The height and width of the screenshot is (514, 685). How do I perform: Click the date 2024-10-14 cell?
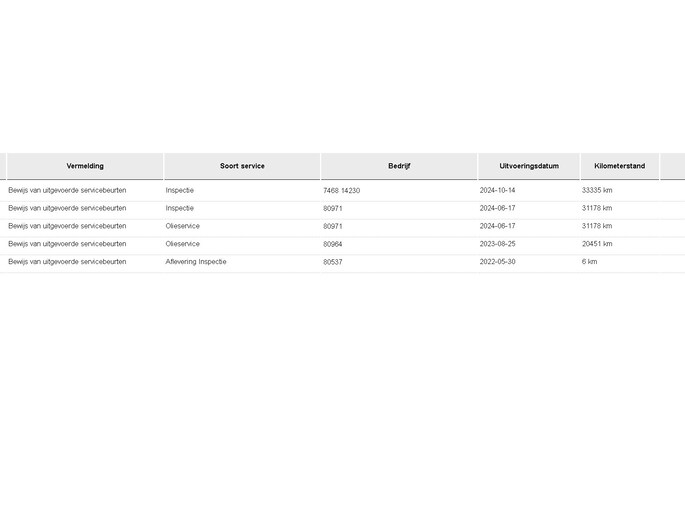495,190
